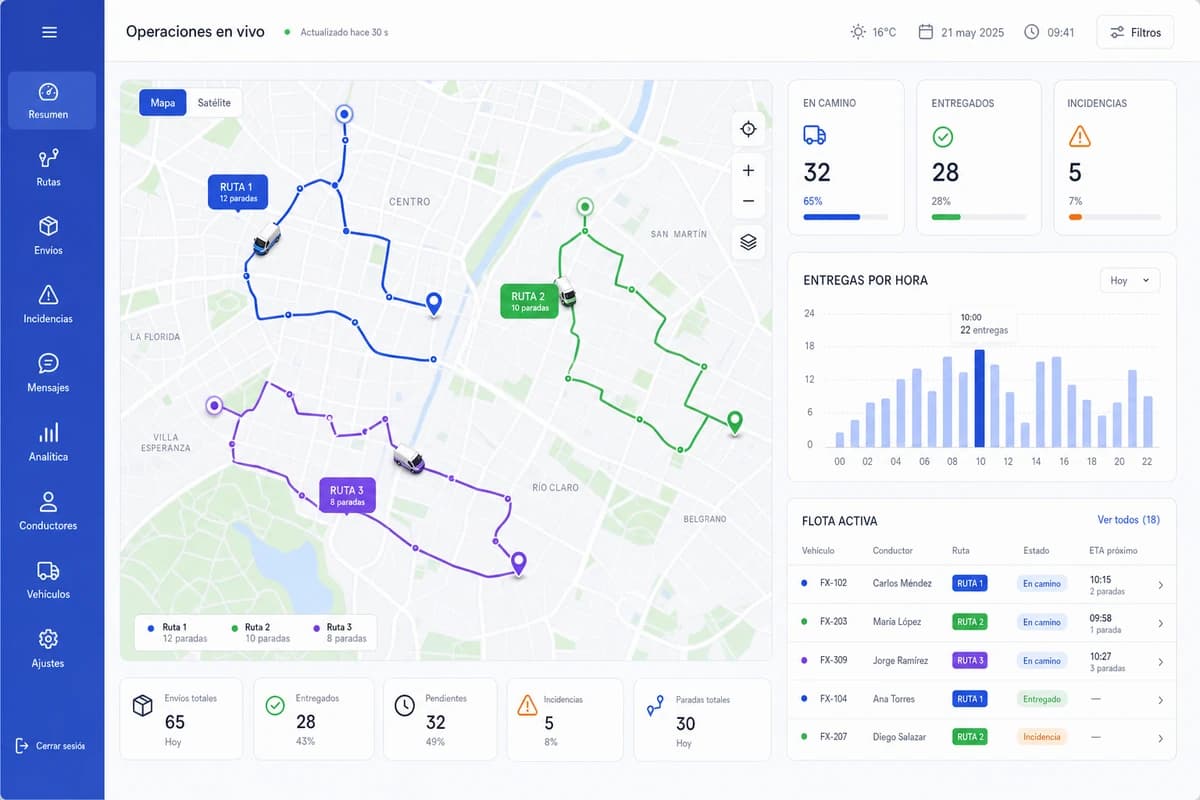Click Cerrar sesión to log out

51,746
